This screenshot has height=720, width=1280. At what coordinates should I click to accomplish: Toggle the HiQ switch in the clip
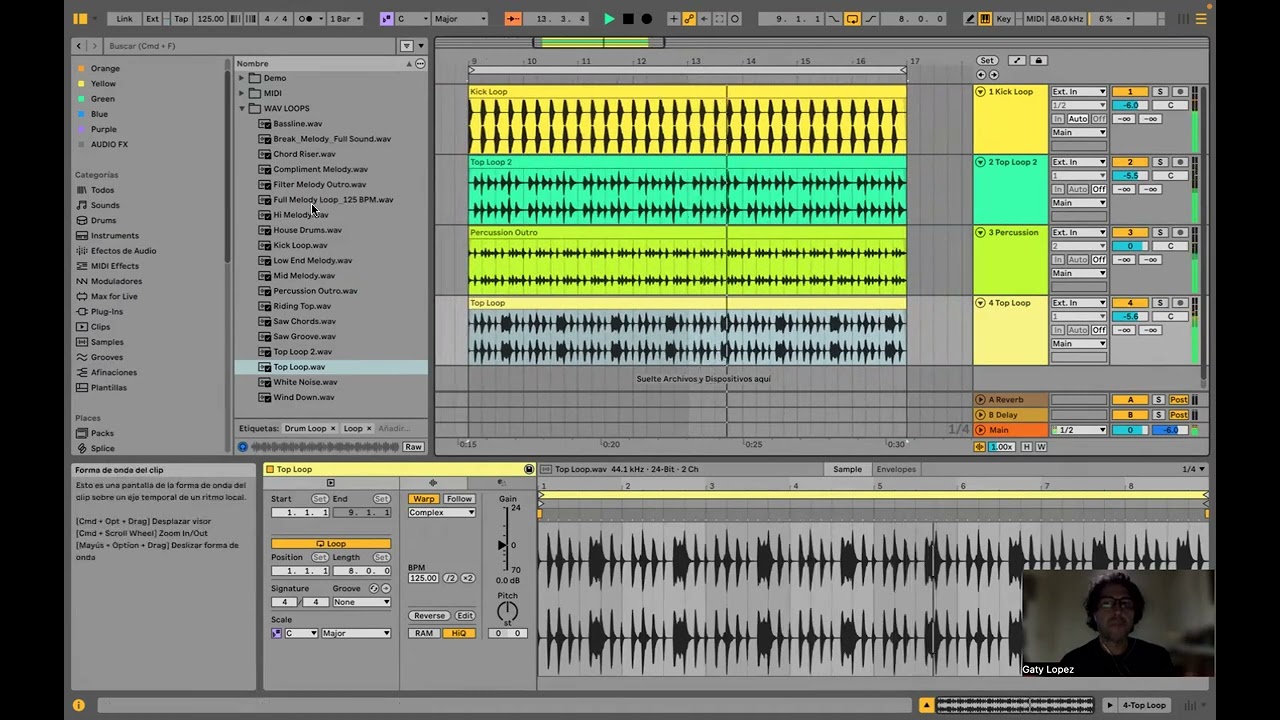click(459, 633)
